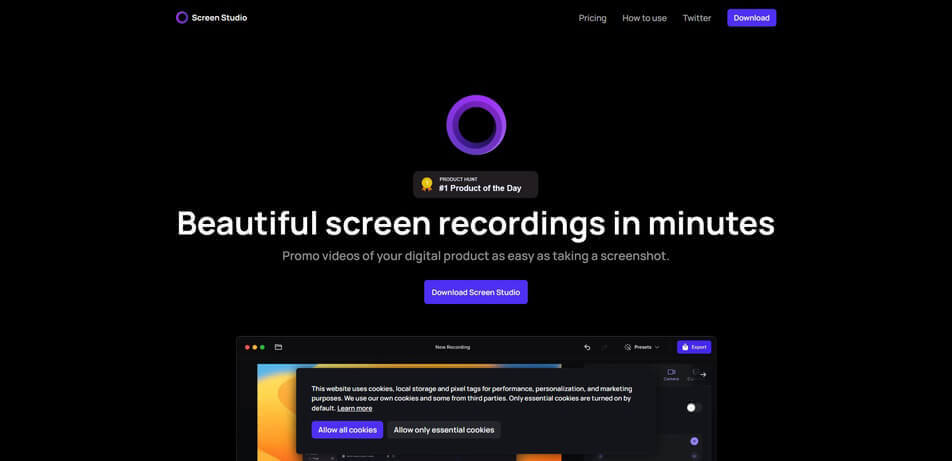The image size is (952, 461).
Task: Click Allow all cookies
Action: click(347, 430)
